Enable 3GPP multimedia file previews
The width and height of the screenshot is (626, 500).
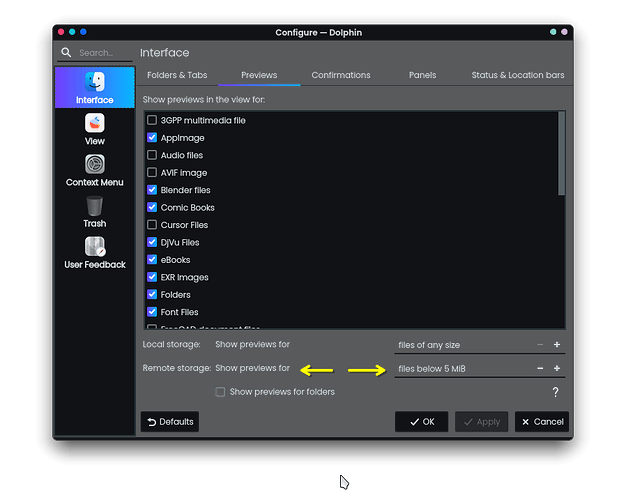152,120
